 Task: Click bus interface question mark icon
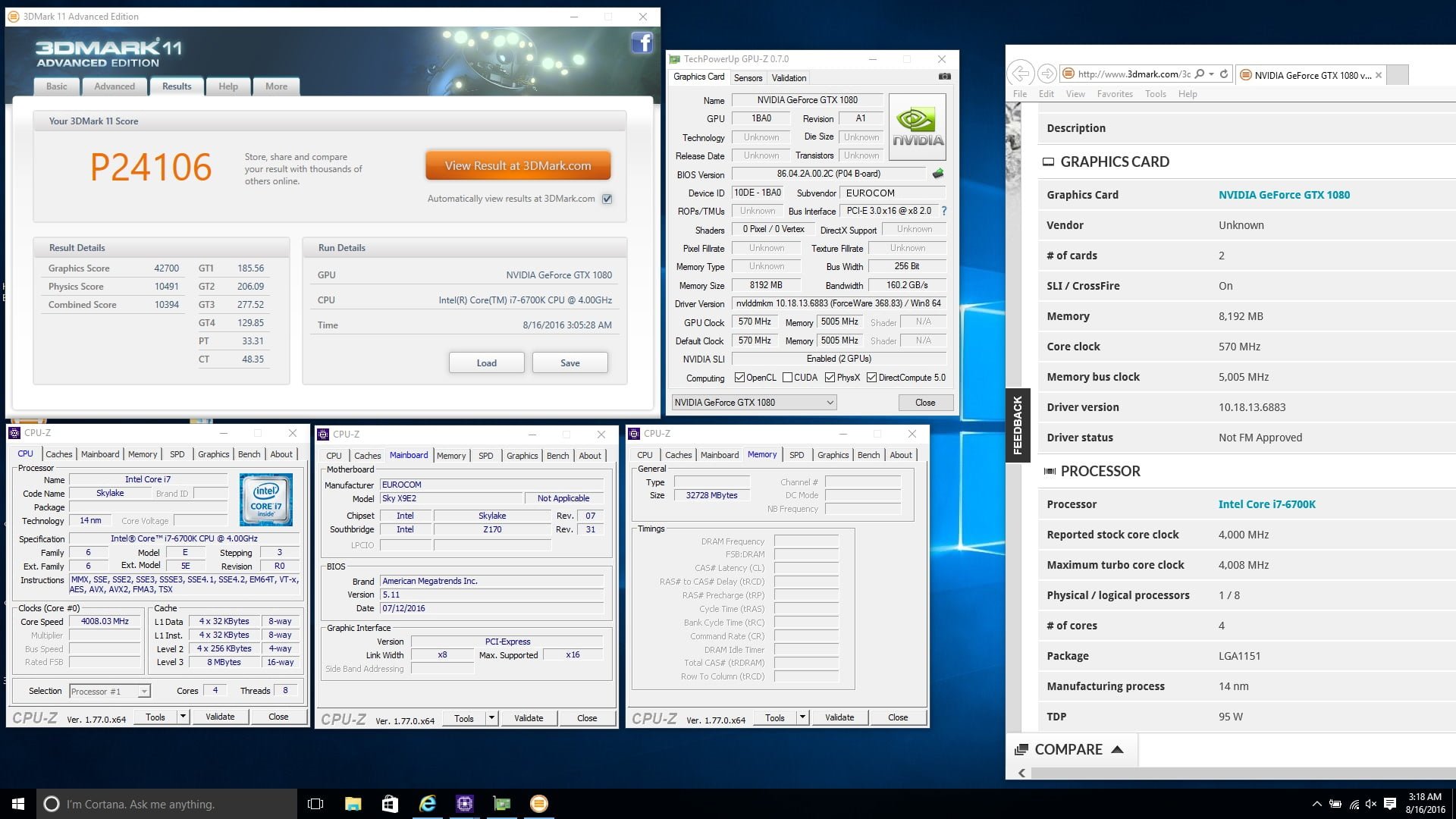[x=944, y=211]
